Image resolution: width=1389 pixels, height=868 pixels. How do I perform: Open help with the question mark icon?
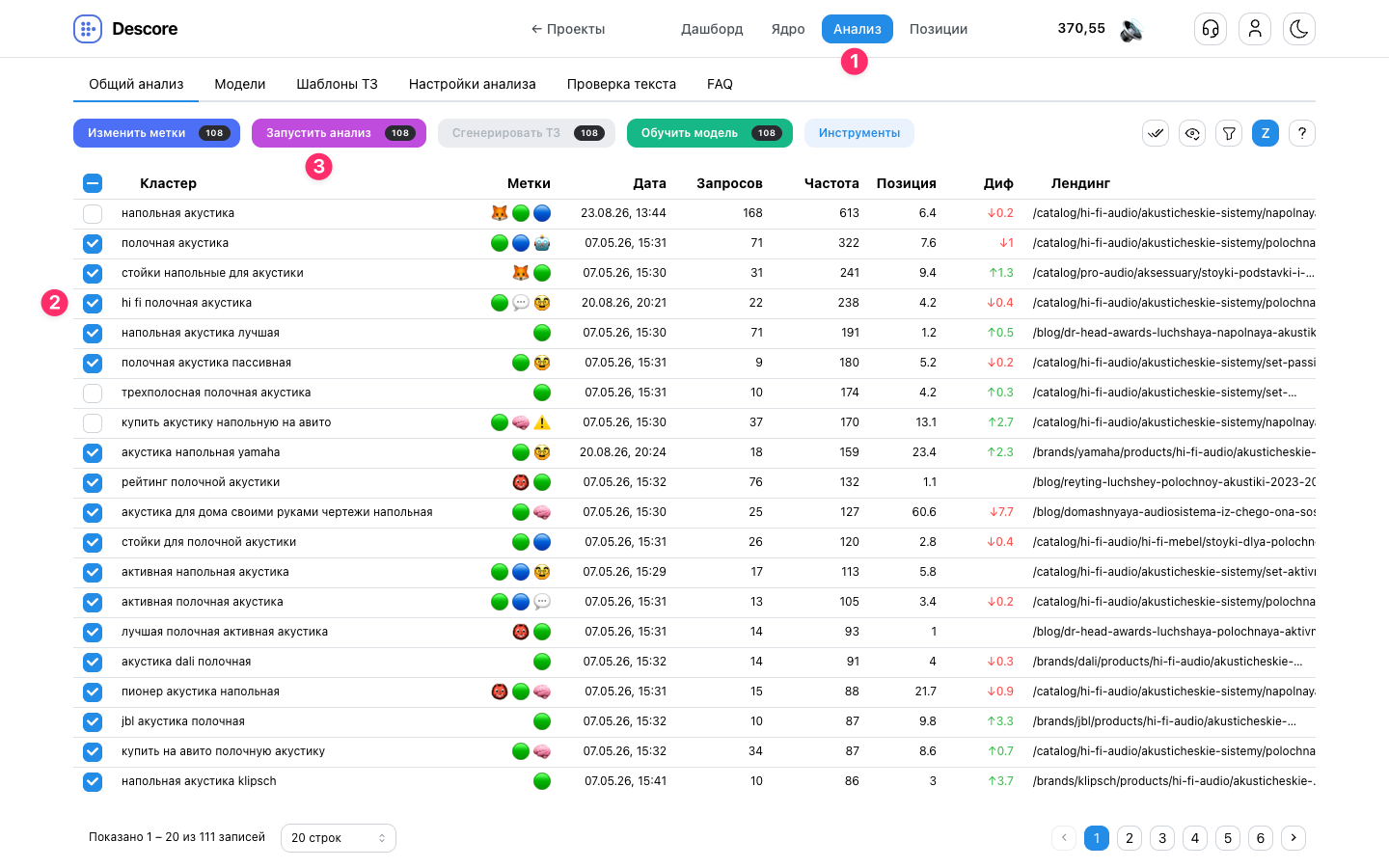click(1302, 133)
